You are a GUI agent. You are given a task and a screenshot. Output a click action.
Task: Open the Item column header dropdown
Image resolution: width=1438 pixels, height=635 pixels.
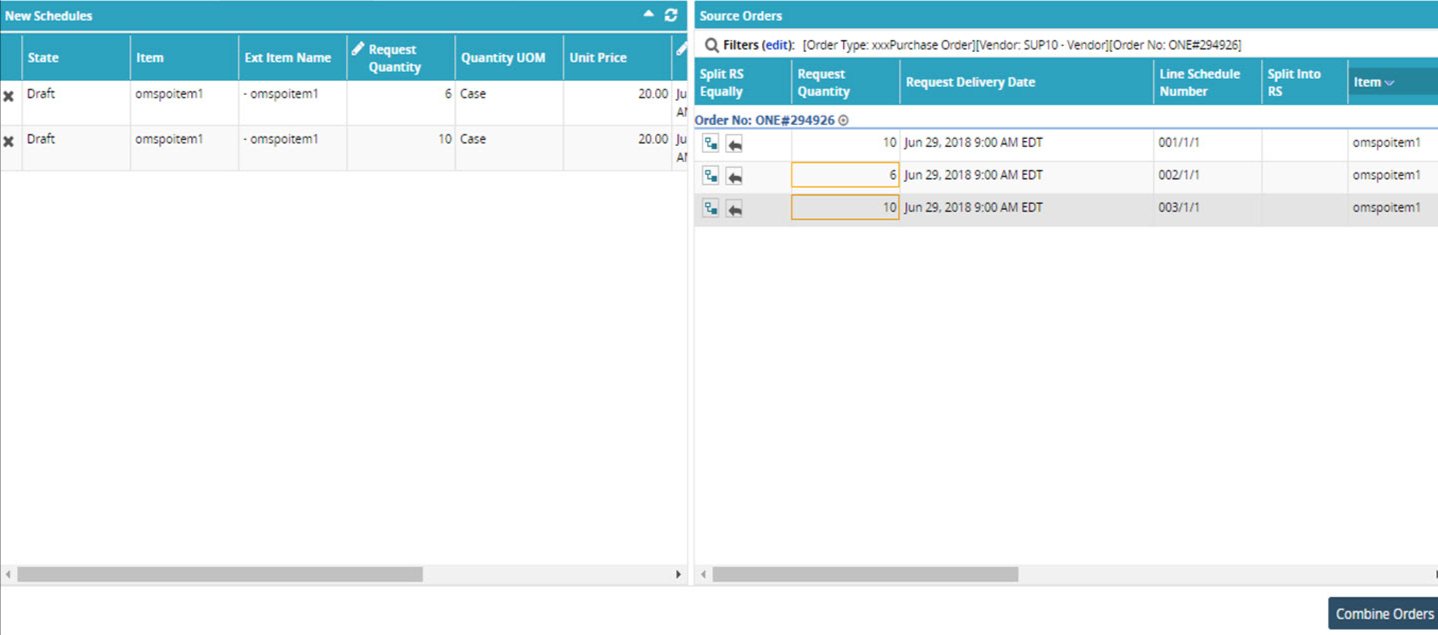[1389, 83]
